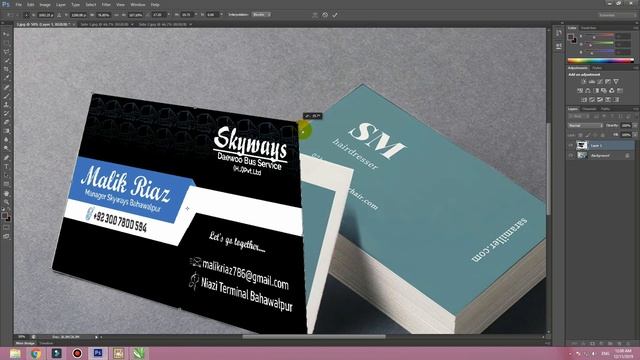Switch to warp mode in options bar
Viewport: 640px width, 360px height.
(x=315, y=15)
